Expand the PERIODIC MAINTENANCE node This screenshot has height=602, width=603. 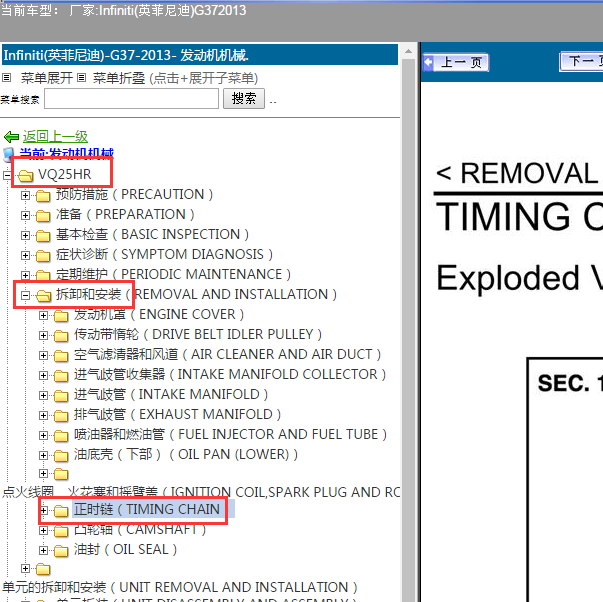25,275
